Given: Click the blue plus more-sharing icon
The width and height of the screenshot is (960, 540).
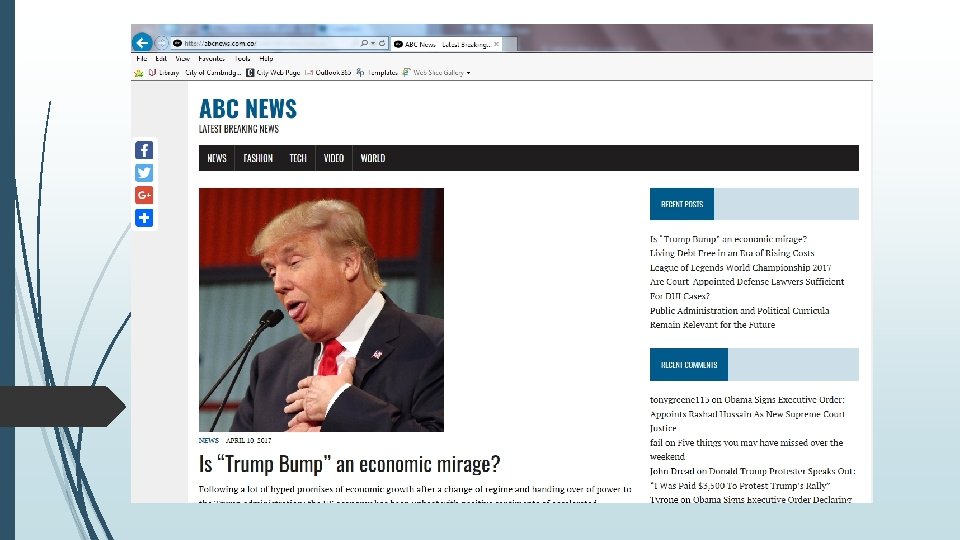Looking at the screenshot, I should pos(144,218).
